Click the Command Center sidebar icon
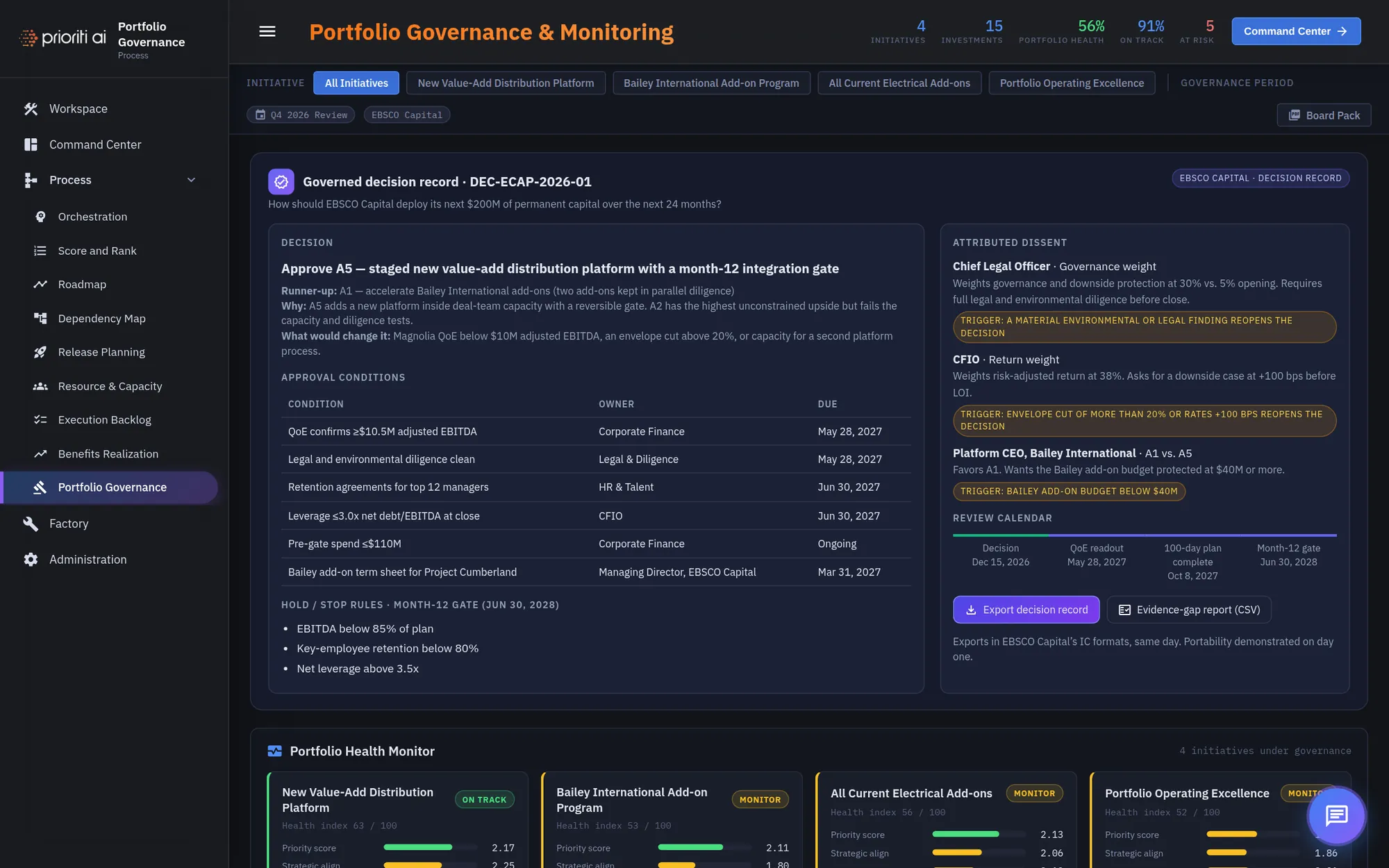The width and height of the screenshot is (1389, 868). pos(31,144)
